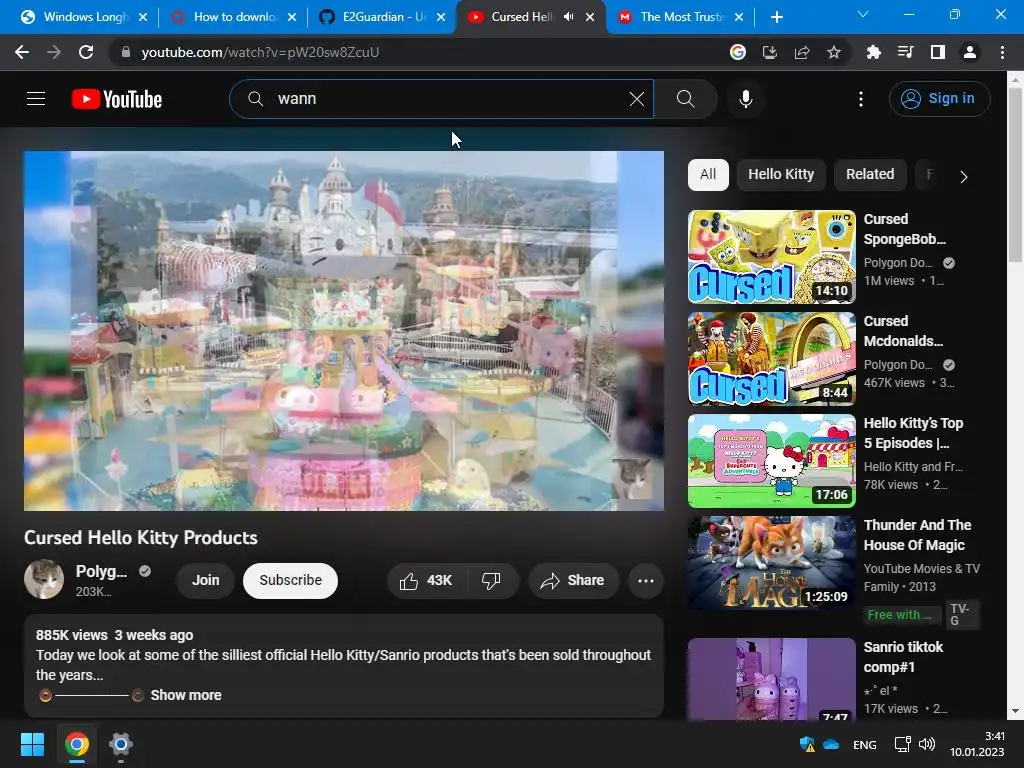1024x768 pixels.
Task: View site info padlock icon
Action: pos(126,52)
